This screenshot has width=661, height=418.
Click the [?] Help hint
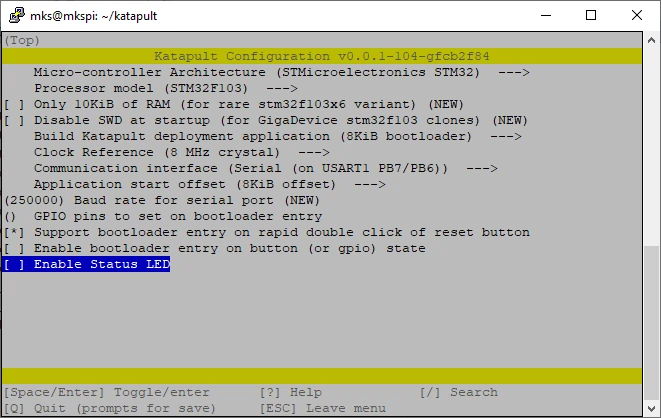291,393
